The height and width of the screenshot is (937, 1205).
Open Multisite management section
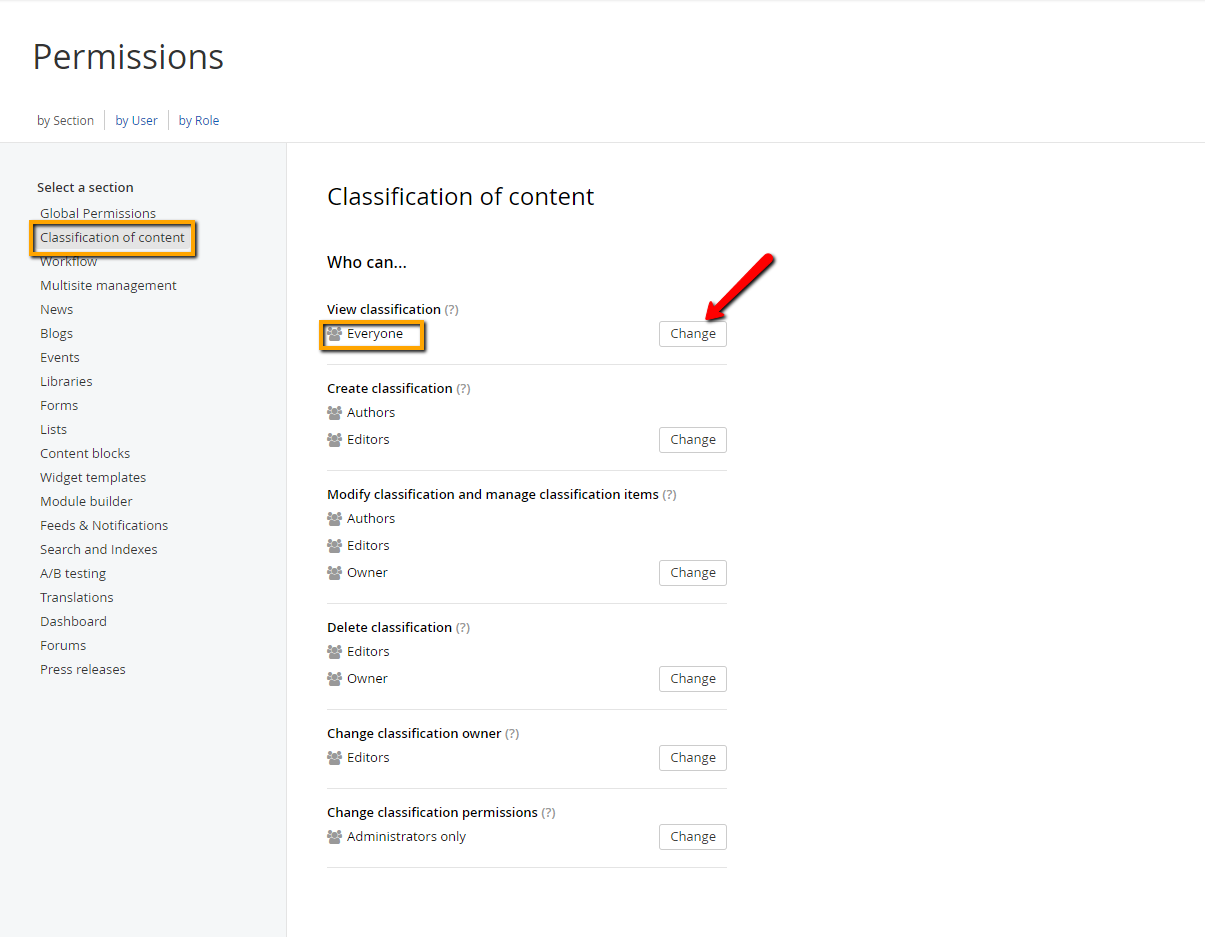(x=108, y=286)
